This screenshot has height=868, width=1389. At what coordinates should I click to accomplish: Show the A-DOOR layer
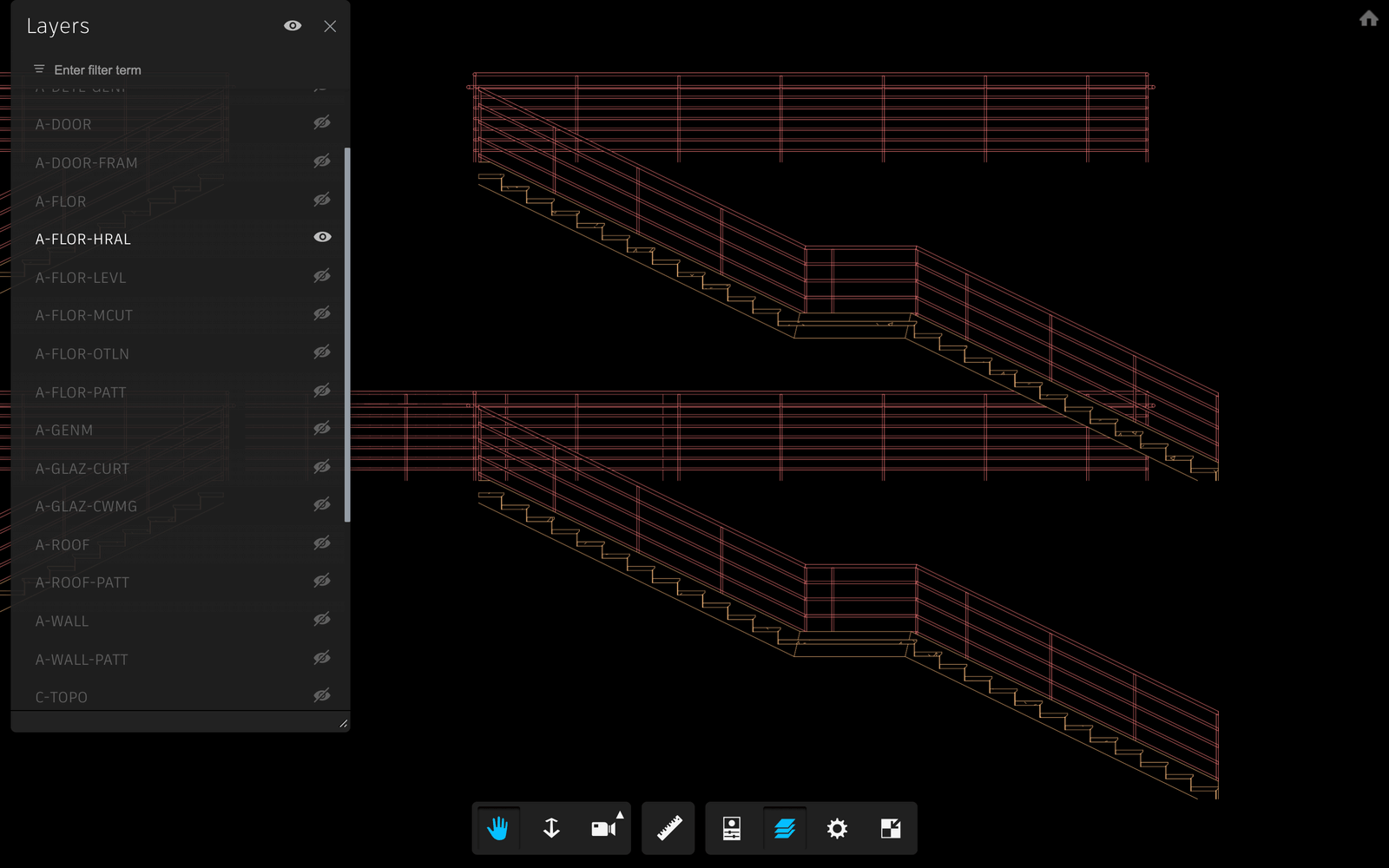tap(321, 122)
